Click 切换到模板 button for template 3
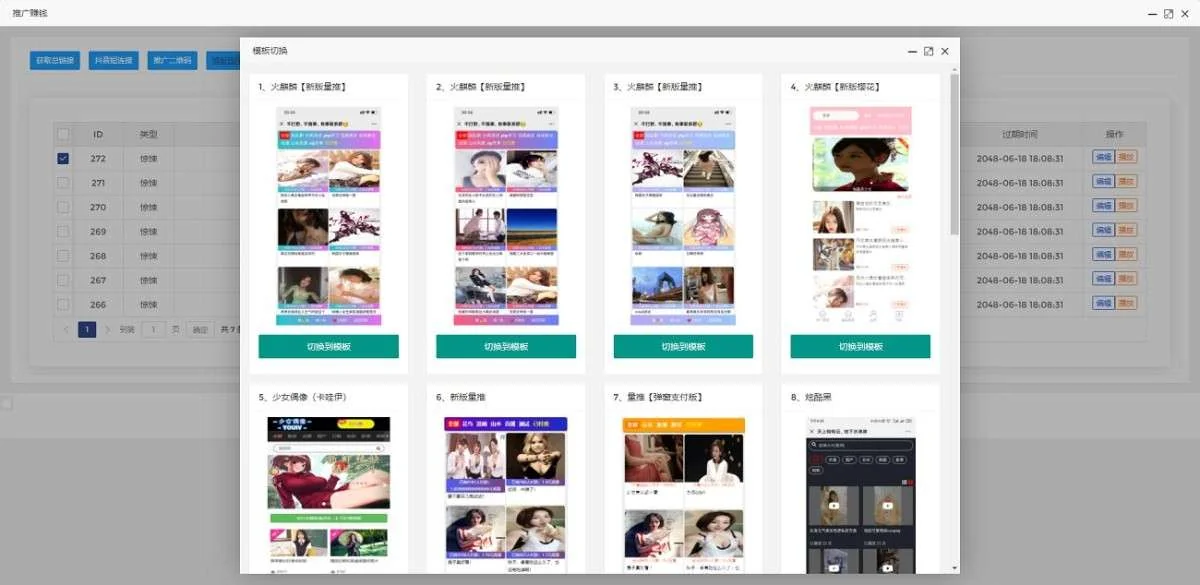This screenshot has width=1200, height=585. click(x=683, y=346)
